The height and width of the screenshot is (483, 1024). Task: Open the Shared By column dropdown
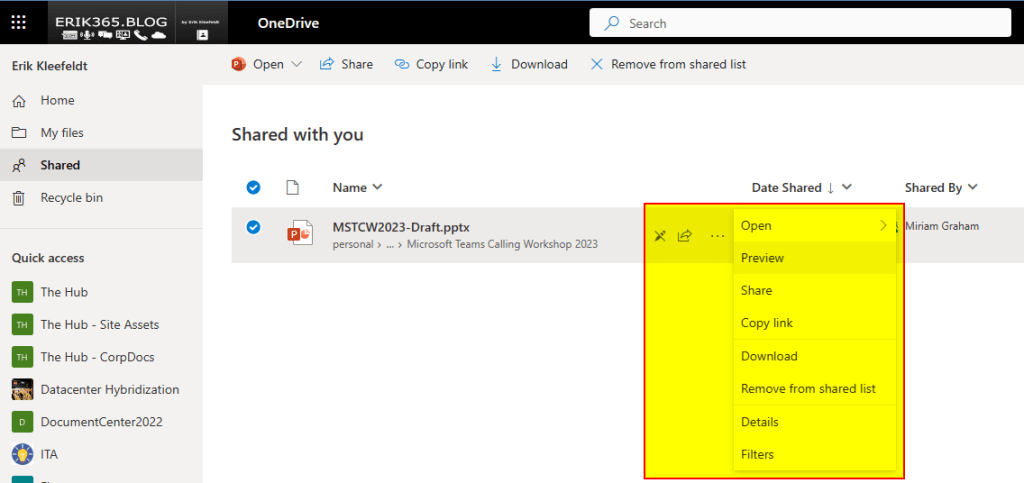[972, 187]
